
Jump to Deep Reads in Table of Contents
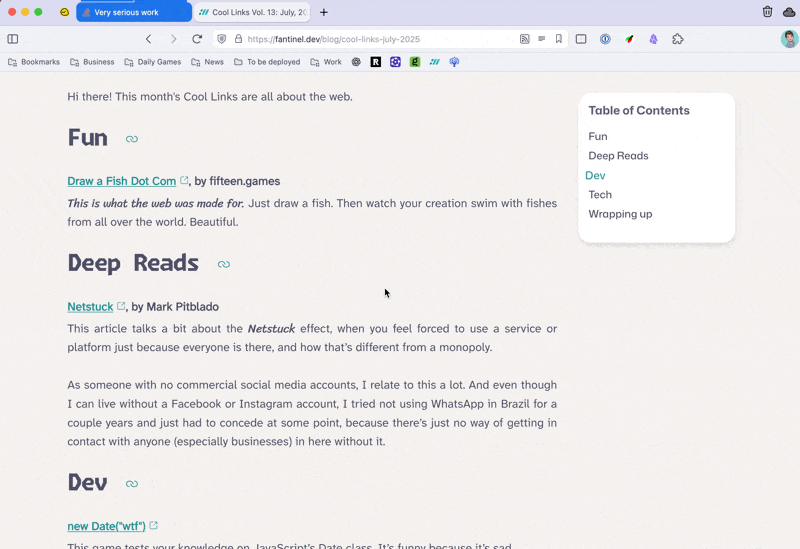click(x=618, y=156)
